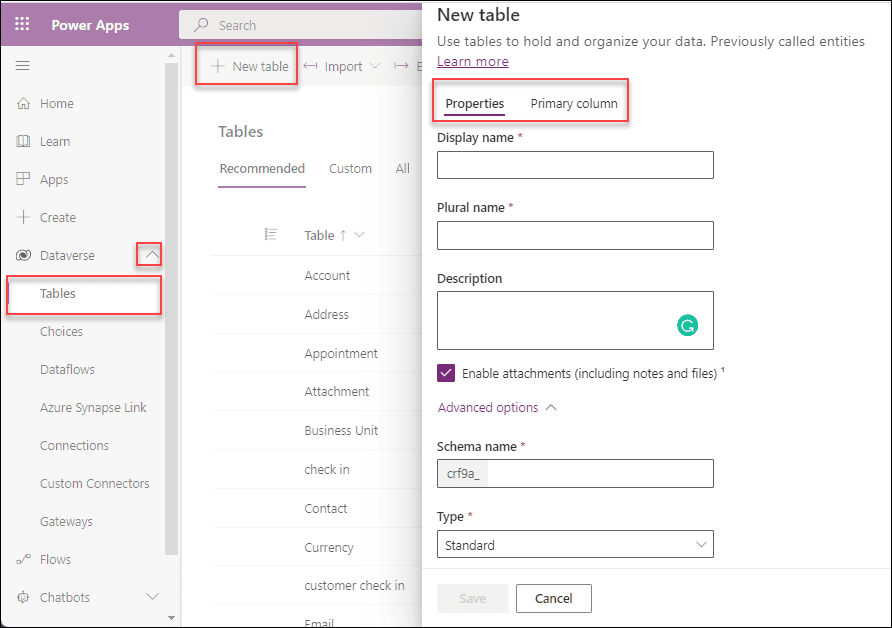Click the Schema name input field
Screen dimensions: 892x628
click(575, 473)
